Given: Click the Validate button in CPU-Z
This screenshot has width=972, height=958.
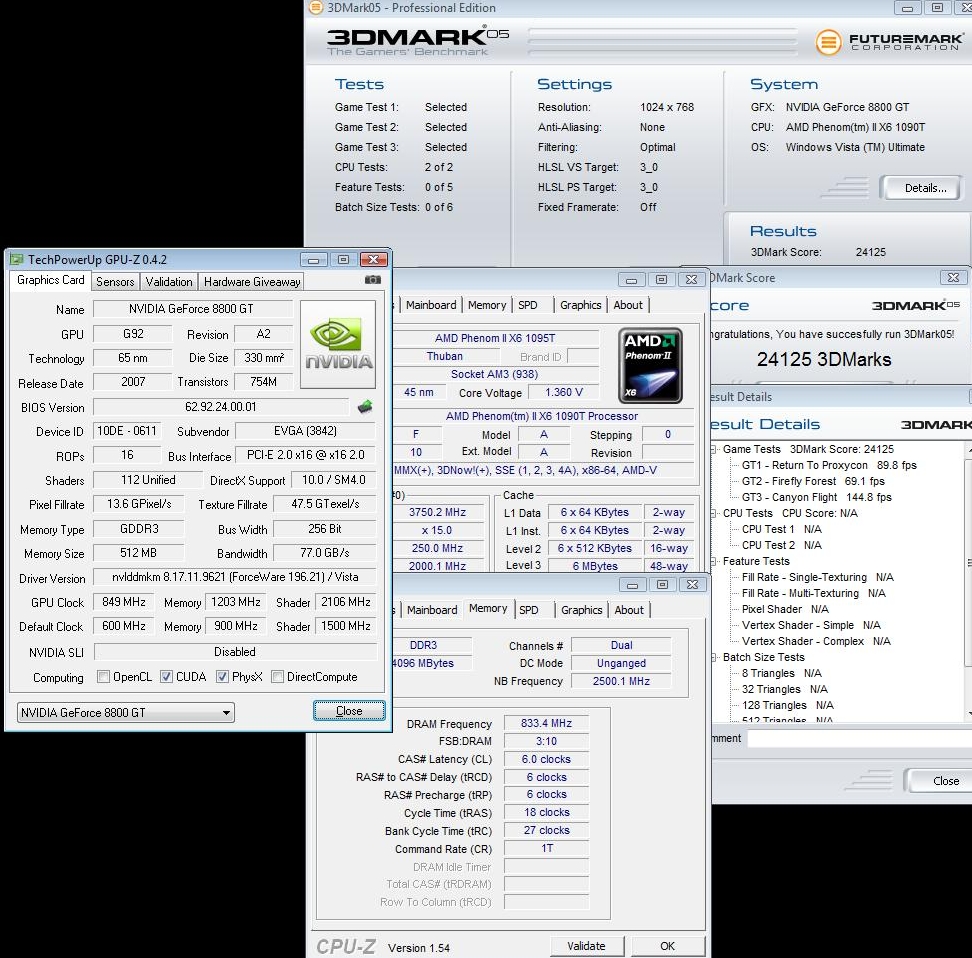Looking at the screenshot, I should point(586,946).
